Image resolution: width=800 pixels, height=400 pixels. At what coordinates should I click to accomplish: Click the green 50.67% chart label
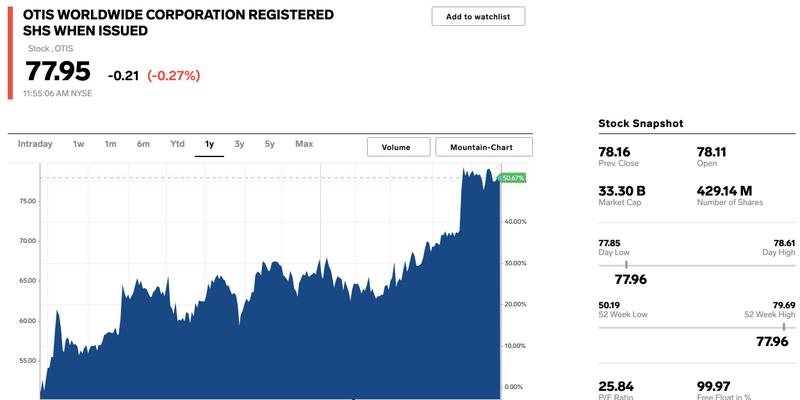point(513,178)
